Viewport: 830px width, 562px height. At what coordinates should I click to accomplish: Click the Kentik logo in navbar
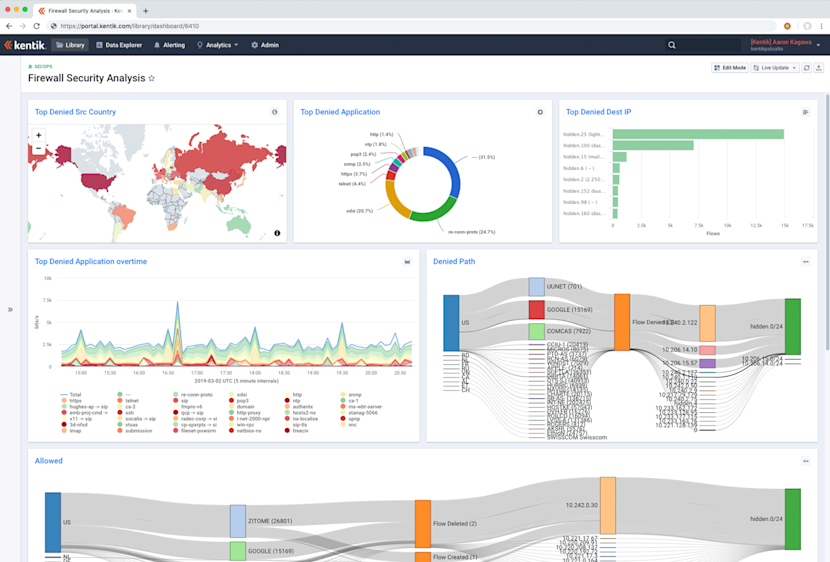coord(25,46)
